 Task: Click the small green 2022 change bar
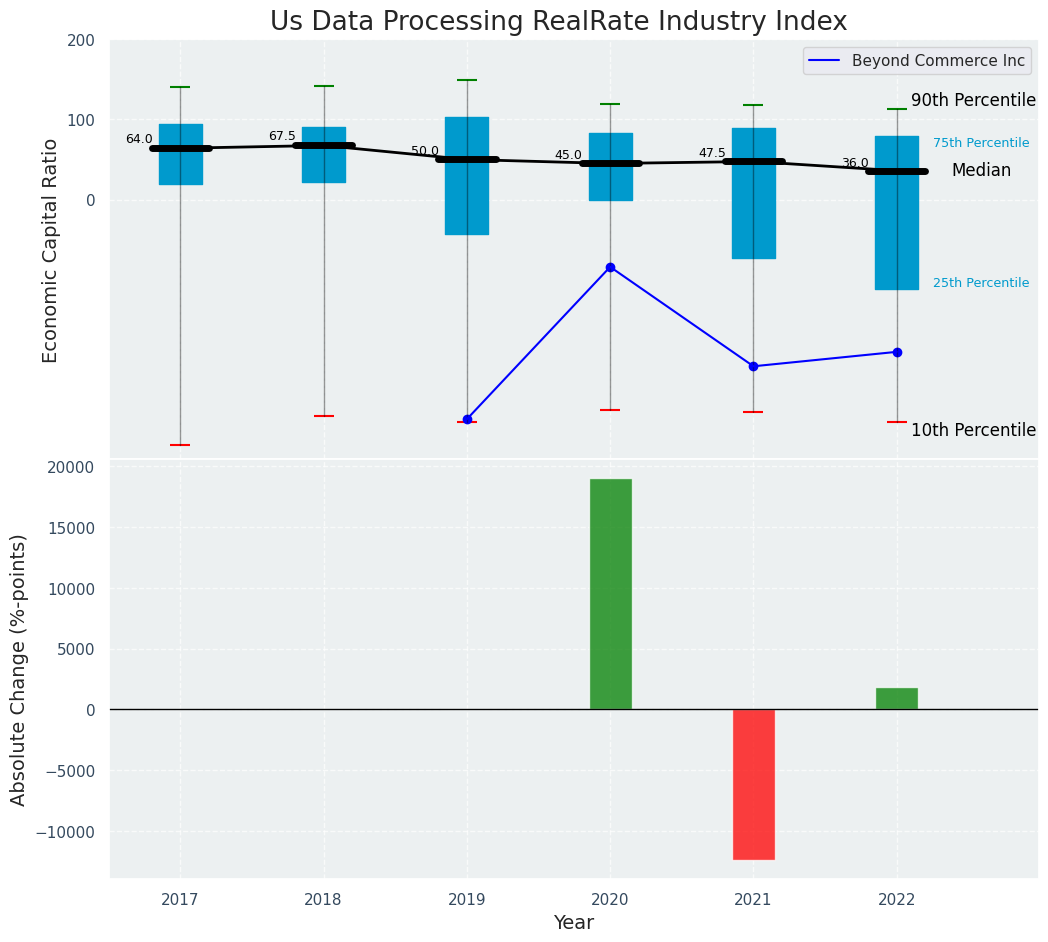click(x=897, y=699)
